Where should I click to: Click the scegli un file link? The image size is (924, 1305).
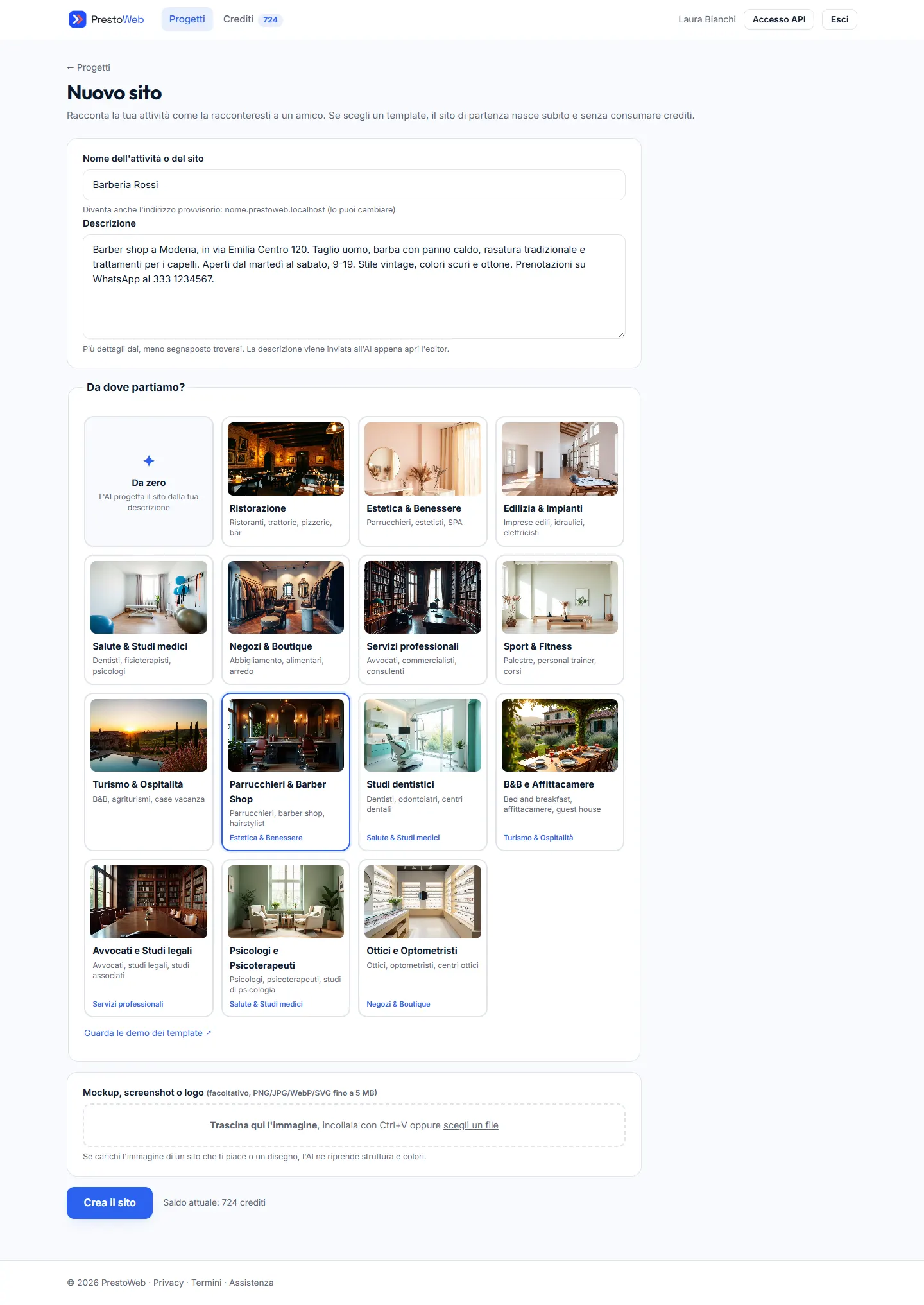click(470, 1125)
